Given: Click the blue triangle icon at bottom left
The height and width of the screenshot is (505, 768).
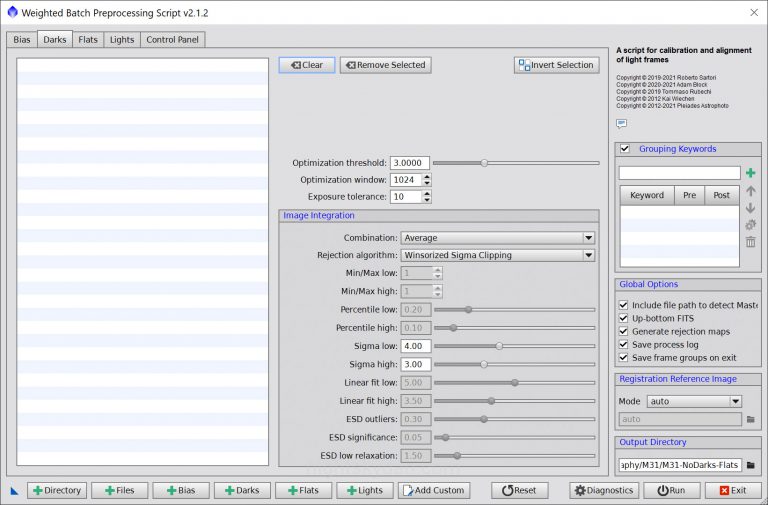Looking at the screenshot, I should point(15,491).
